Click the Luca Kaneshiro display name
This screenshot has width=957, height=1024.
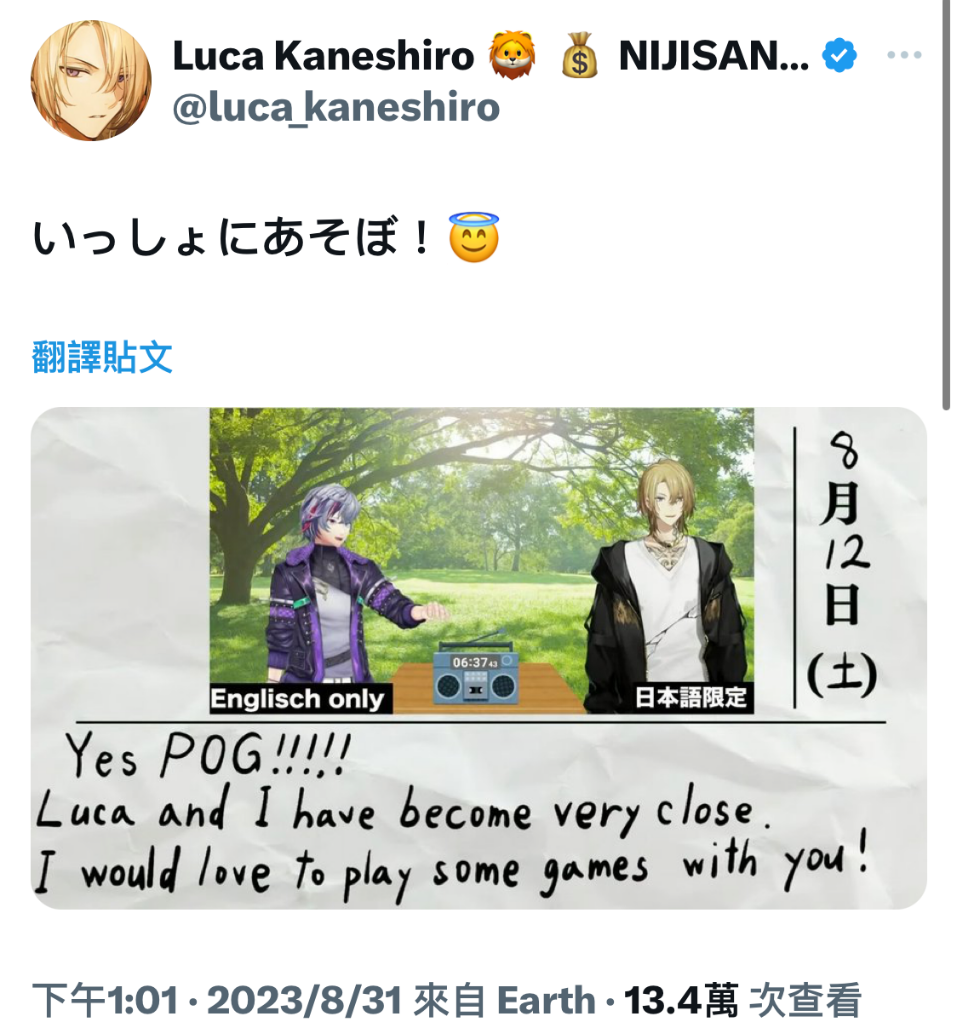click(x=323, y=56)
